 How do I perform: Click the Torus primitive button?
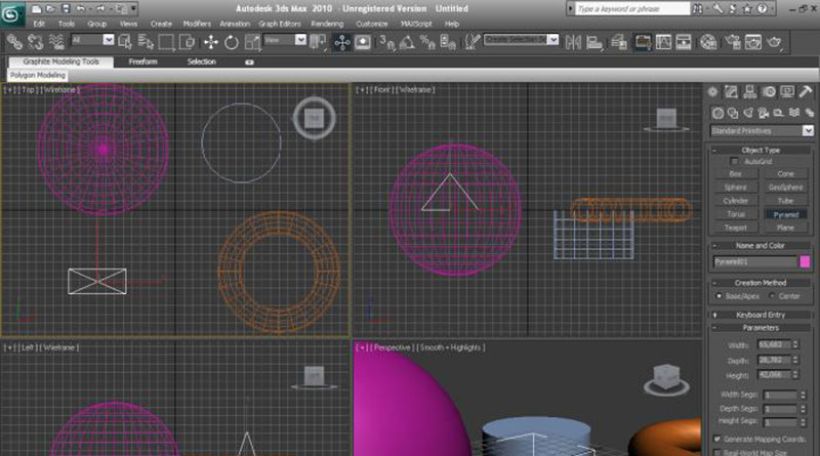(x=735, y=214)
